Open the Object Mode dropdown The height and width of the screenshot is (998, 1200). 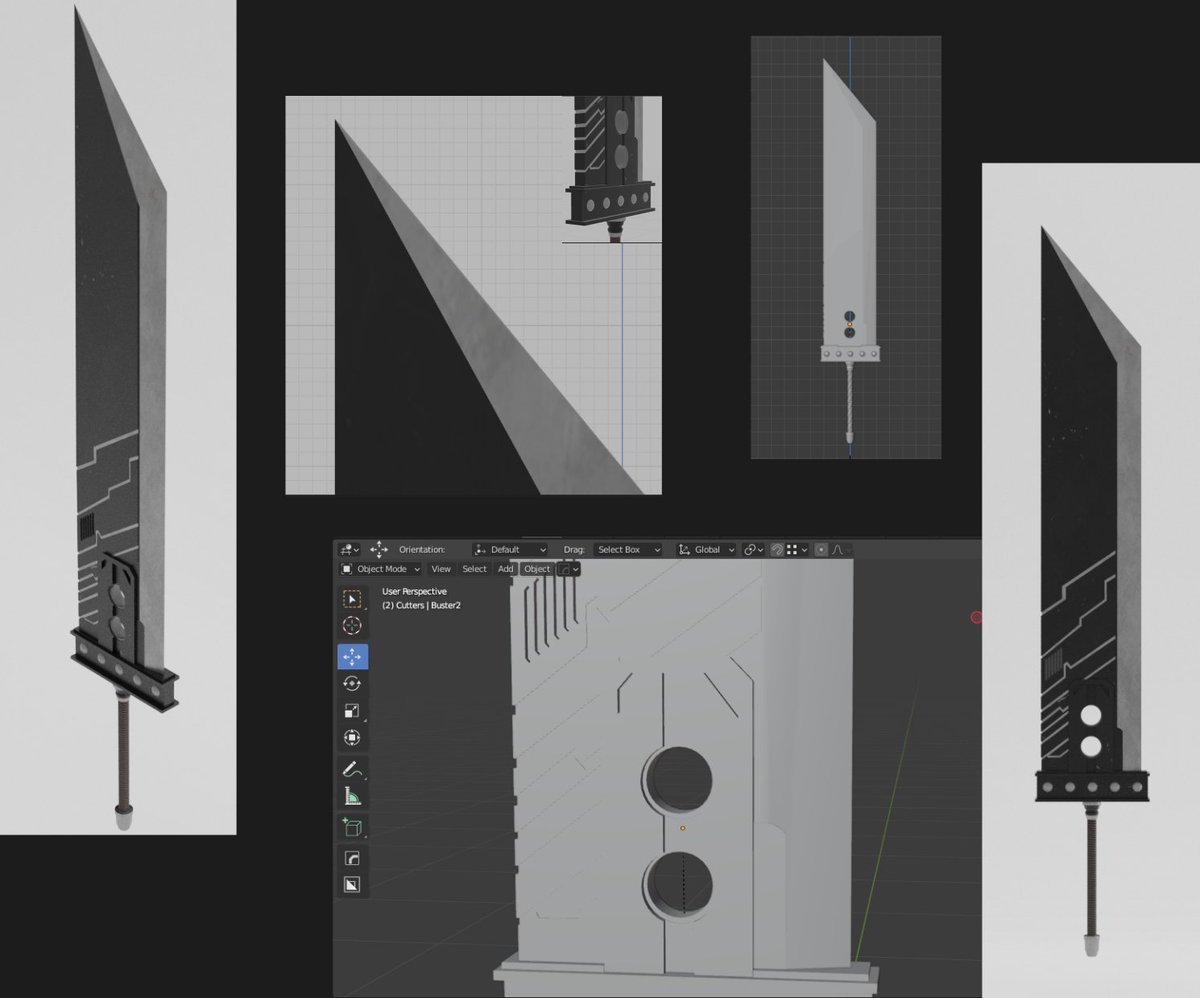pyautogui.click(x=381, y=569)
